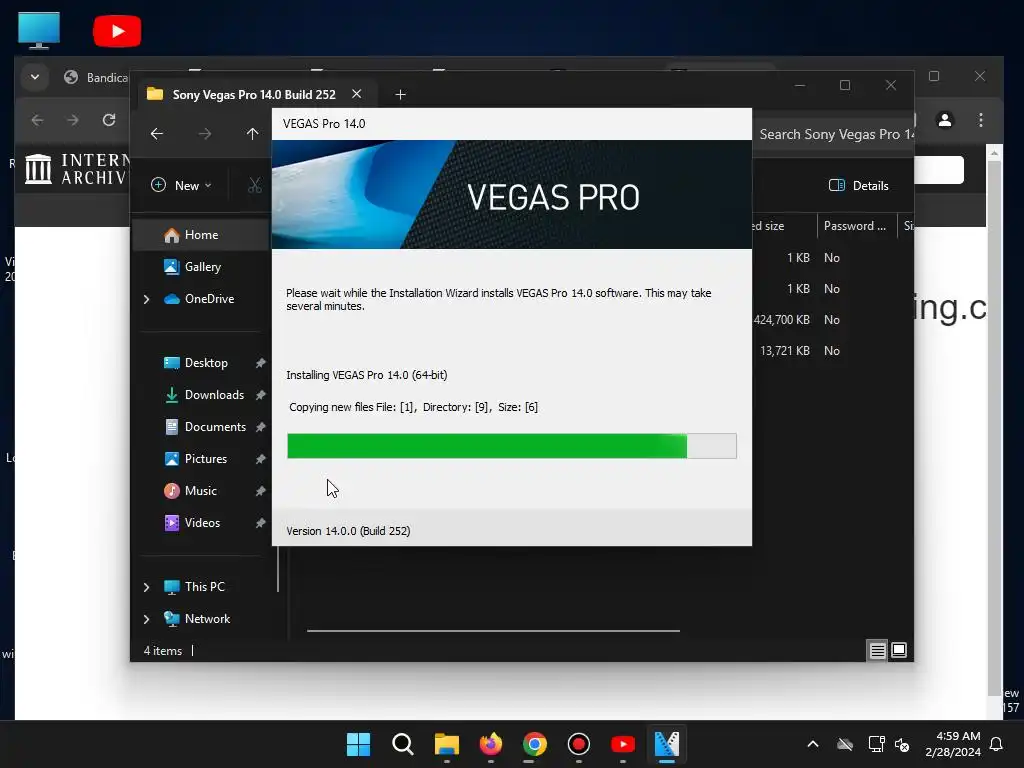Screen dimensions: 1024x768
Task: Open the Music folder shortcut
Action: [x=200, y=491]
